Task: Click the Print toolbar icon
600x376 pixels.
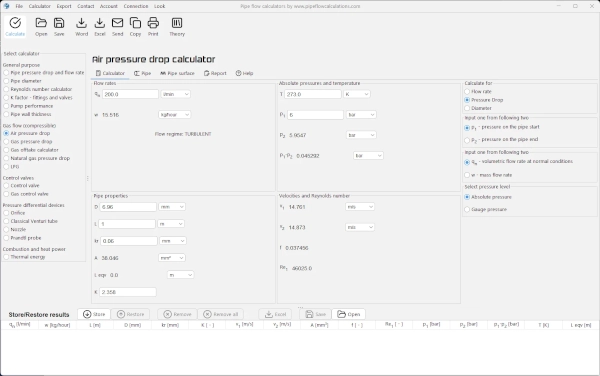Action: click(153, 26)
